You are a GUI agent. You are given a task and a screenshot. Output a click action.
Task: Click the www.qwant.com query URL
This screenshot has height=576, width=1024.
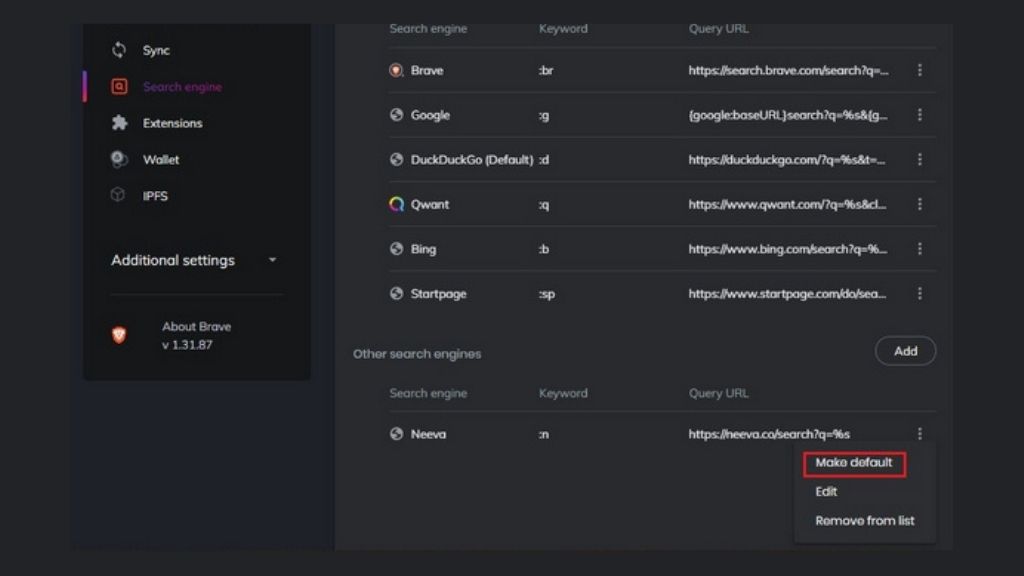click(788, 204)
